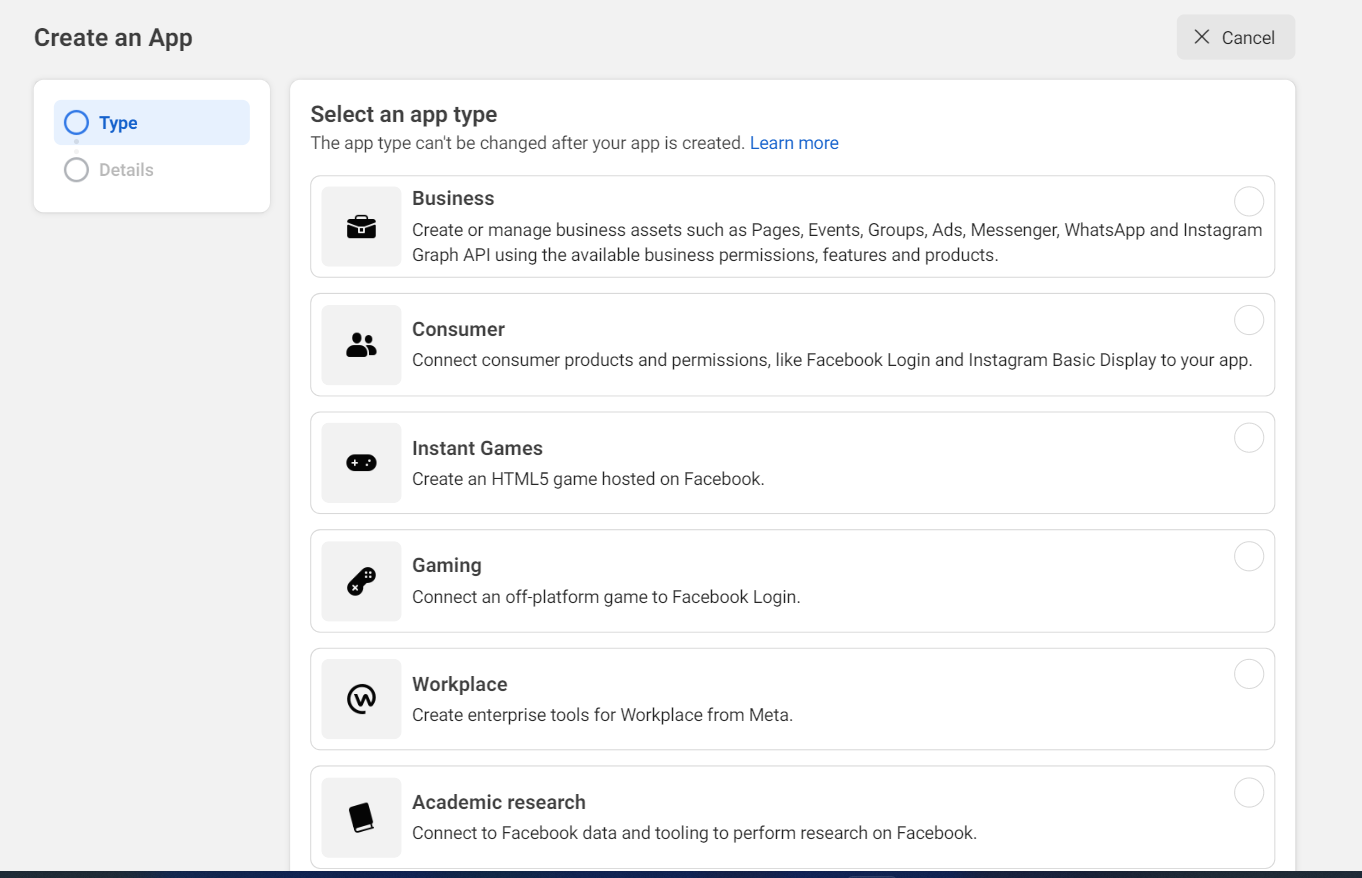Open the Type step in sidebar
The image size is (1362, 878).
[118, 123]
